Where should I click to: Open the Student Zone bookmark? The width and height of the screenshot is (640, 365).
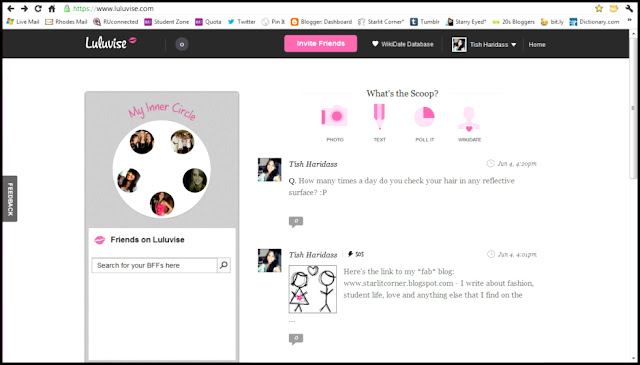(167, 22)
